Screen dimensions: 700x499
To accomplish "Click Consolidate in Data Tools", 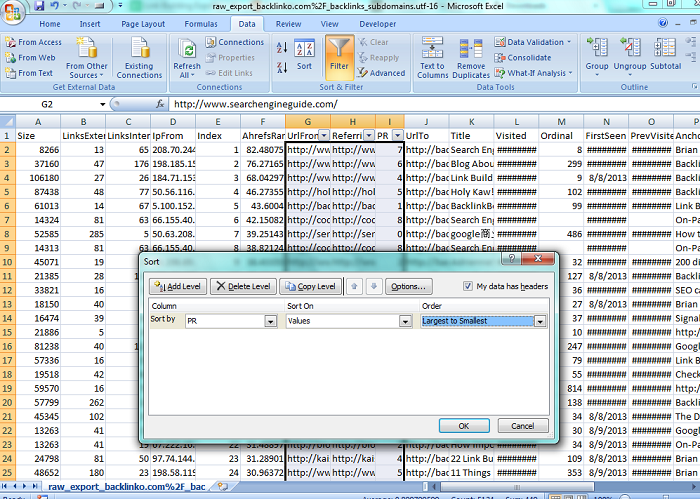I will tap(523, 58).
